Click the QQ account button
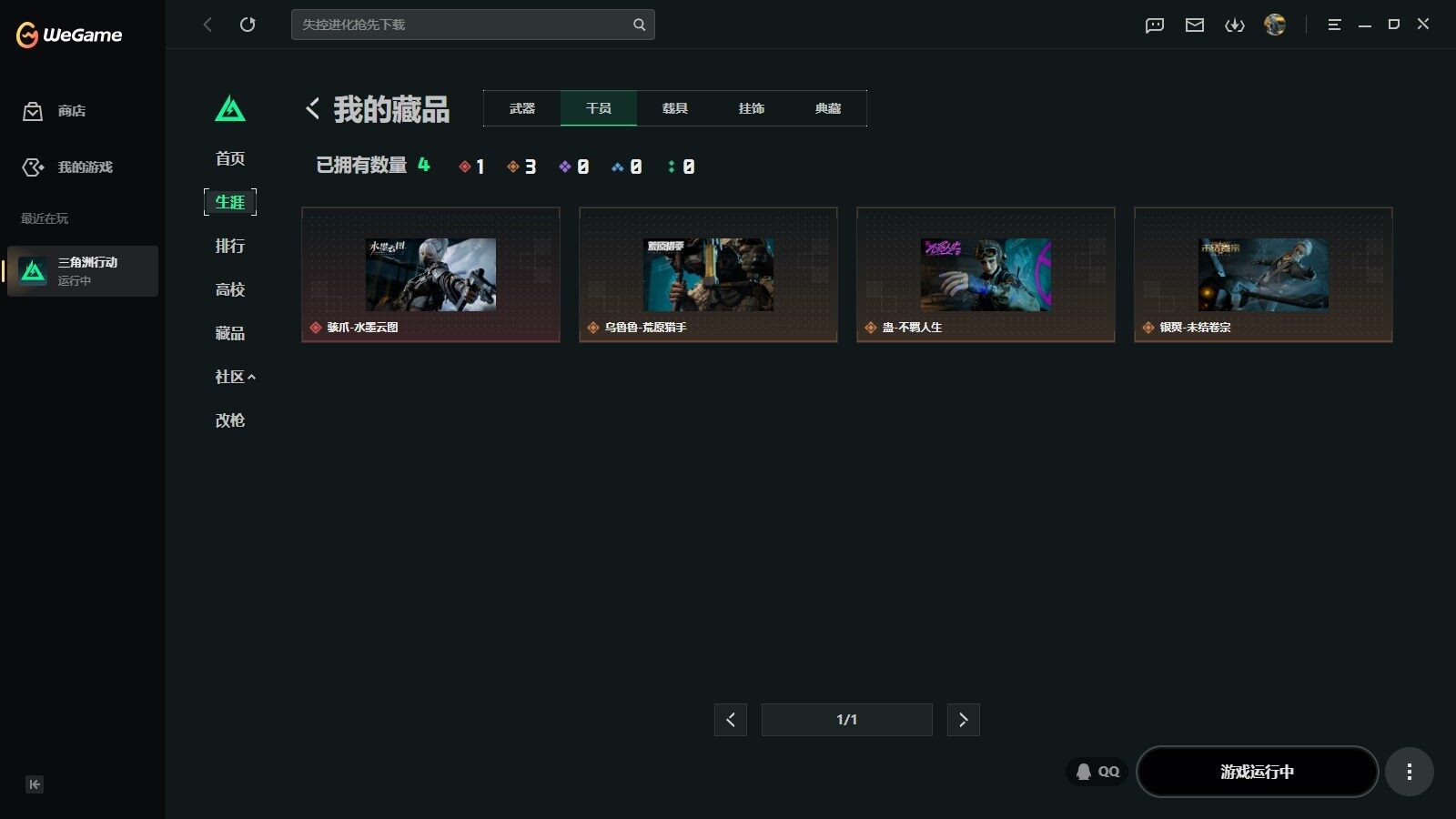 (x=1097, y=772)
